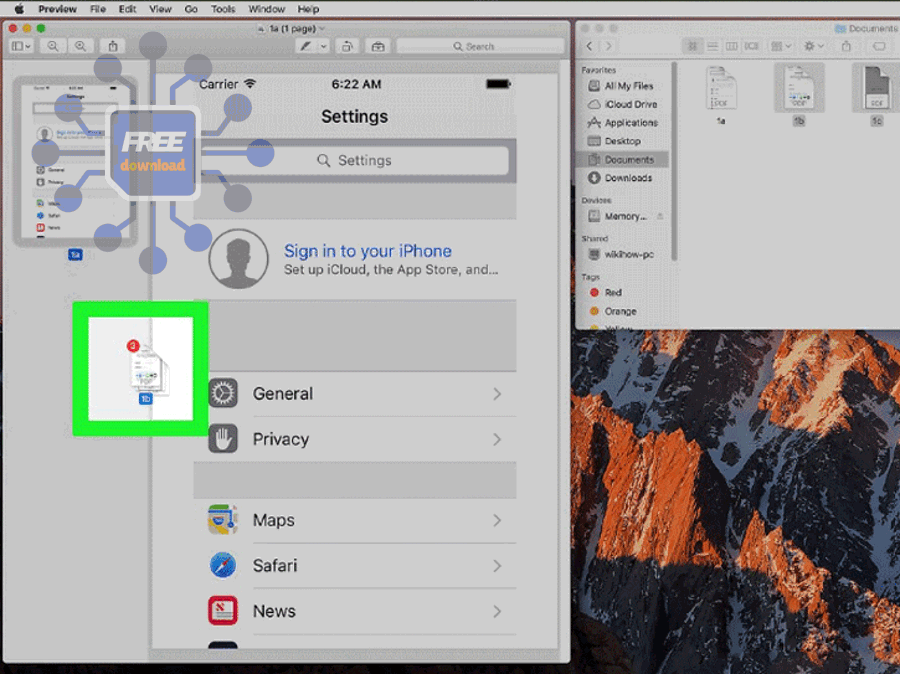This screenshot has width=900, height=674.
Task: Click the Settings search bar in the document
Action: [x=355, y=160]
